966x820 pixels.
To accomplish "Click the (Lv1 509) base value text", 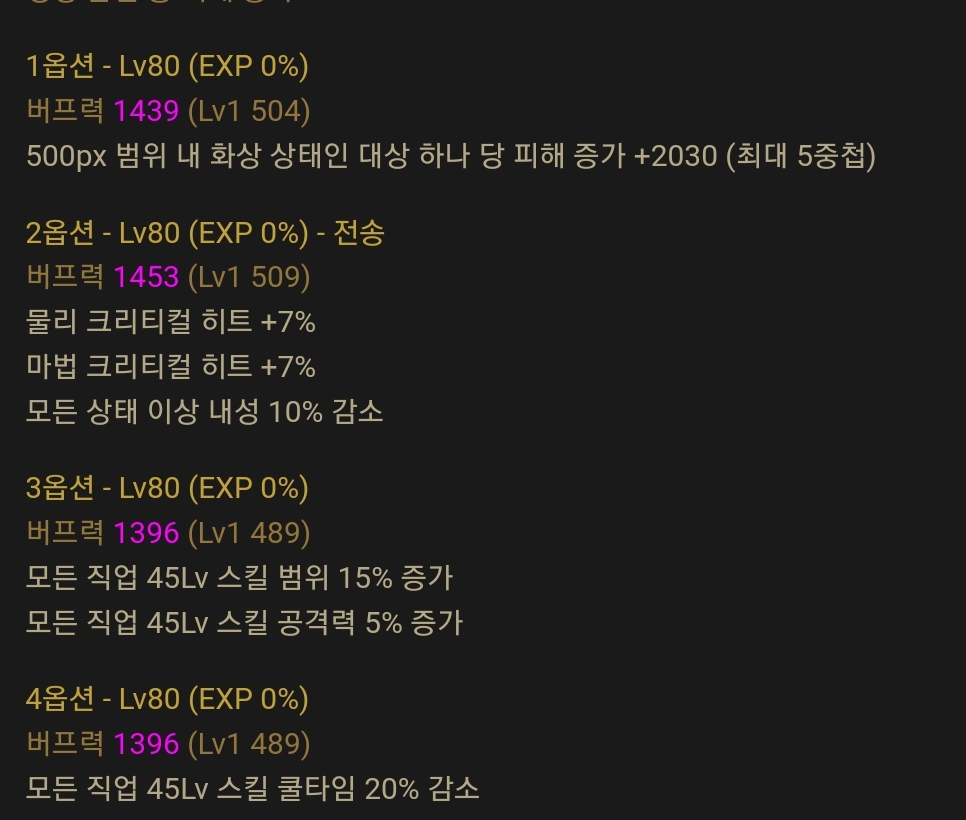I will [249, 277].
